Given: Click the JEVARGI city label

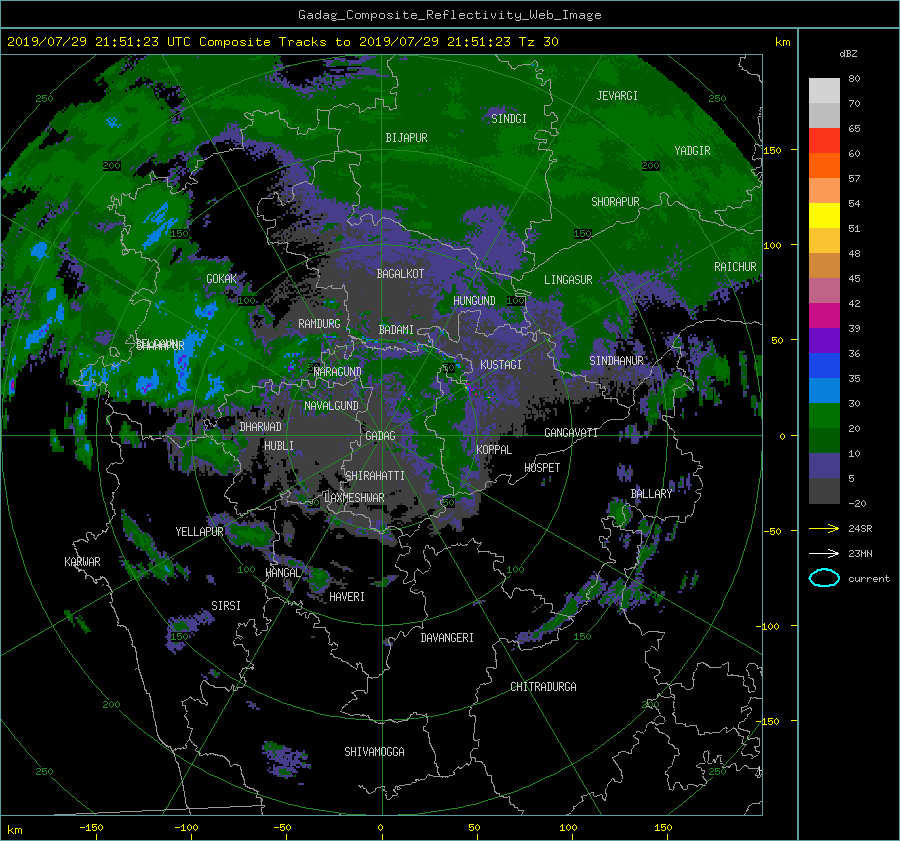Looking at the screenshot, I should (617, 96).
